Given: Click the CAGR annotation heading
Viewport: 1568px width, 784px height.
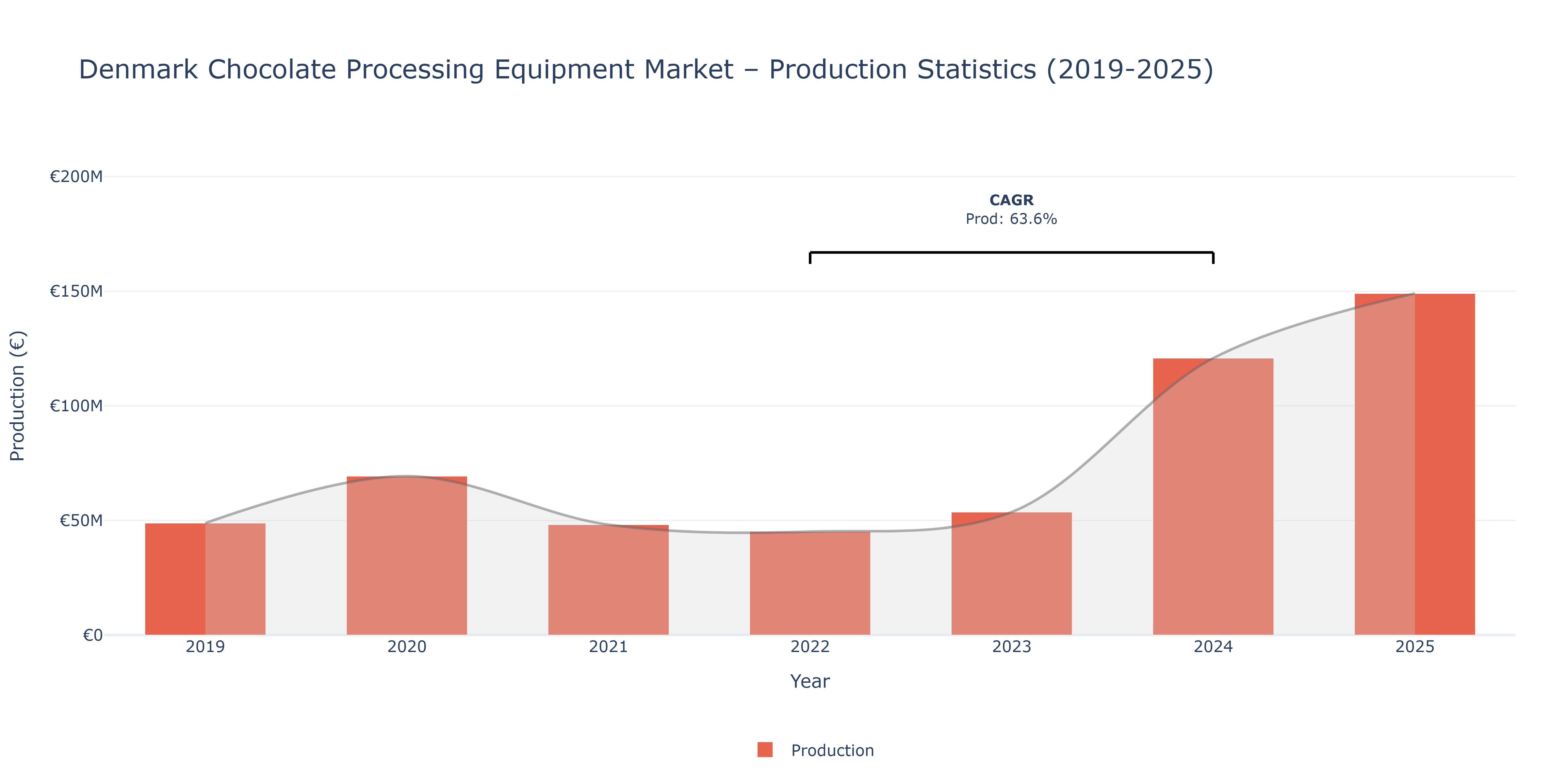Looking at the screenshot, I should (x=1011, y=200).
